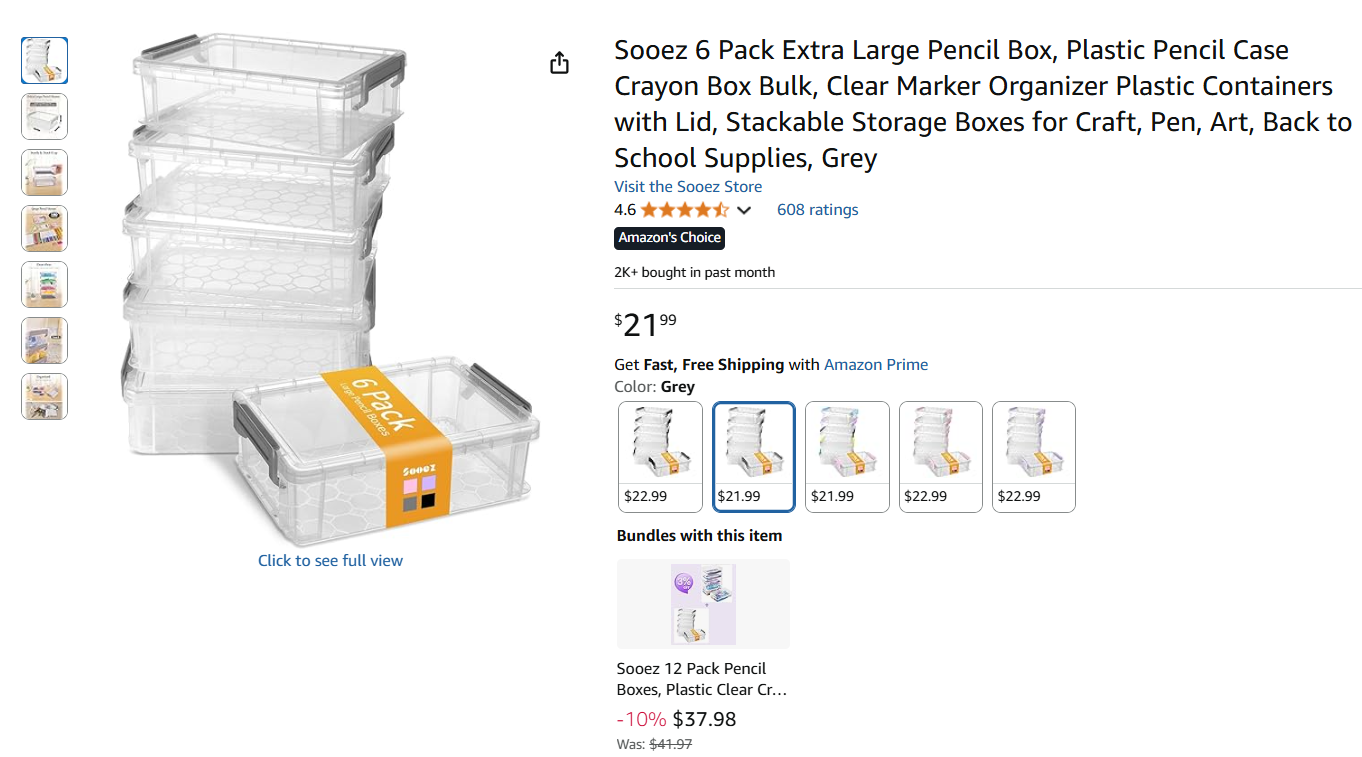Choose the sixth gallery thumbnail

pos(45,340)
